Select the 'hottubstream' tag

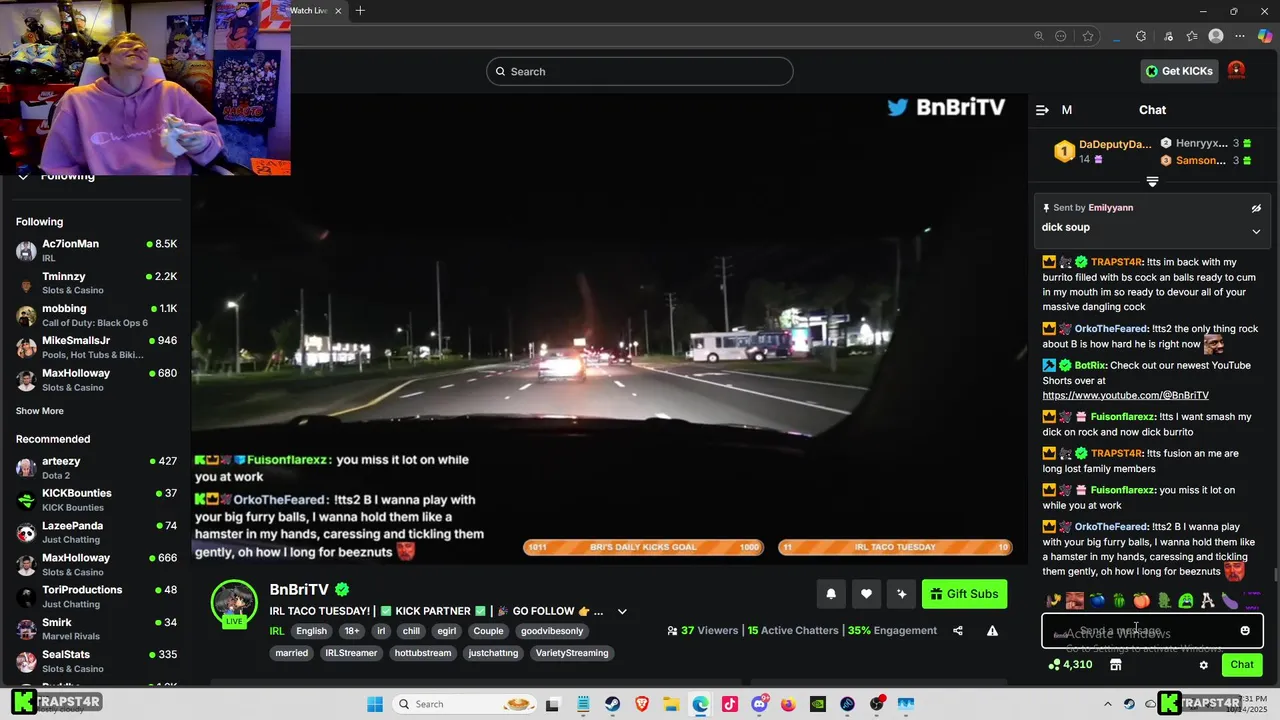click(x=423, y=653)
